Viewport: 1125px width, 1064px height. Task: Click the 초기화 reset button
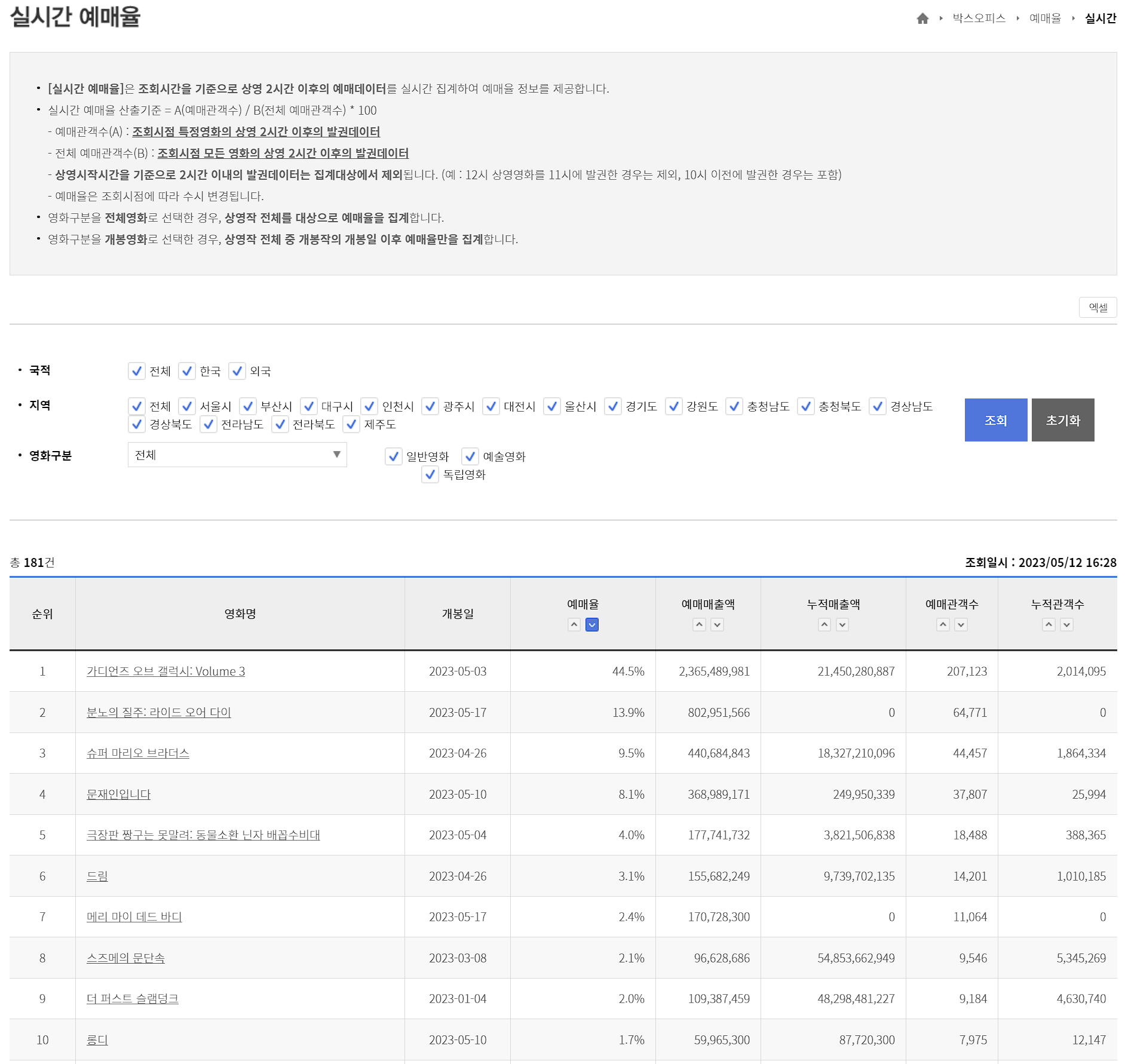point(1063,419)
